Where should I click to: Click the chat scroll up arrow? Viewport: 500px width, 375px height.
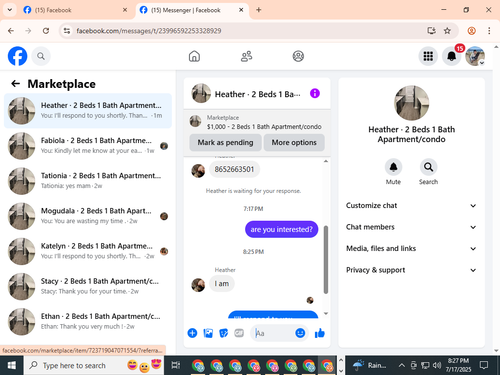point(326,161)
